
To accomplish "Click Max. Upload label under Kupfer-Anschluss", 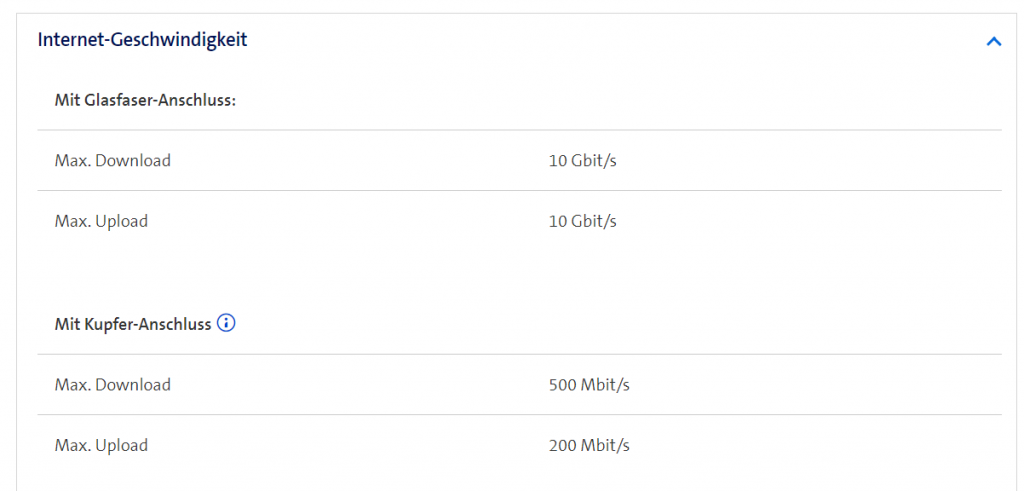I will pos(101,445).
